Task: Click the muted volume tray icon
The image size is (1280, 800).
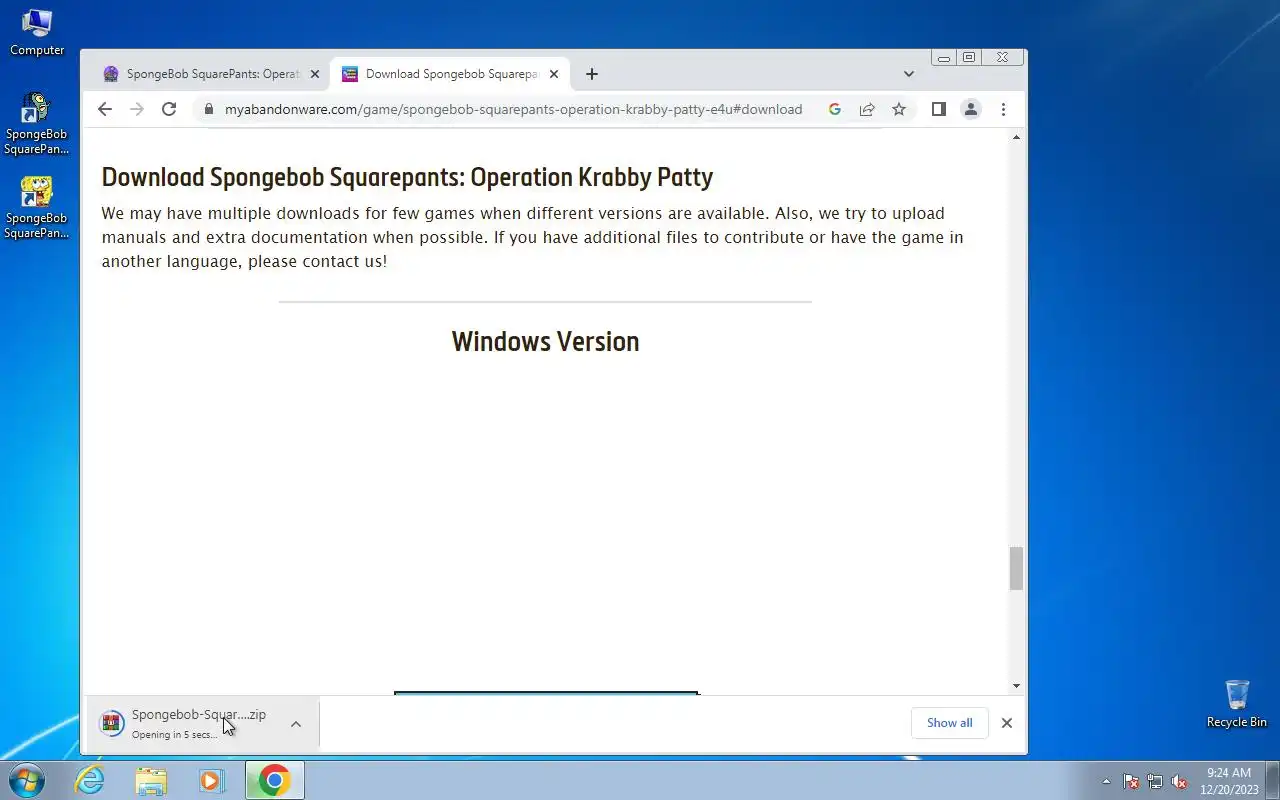Action: (x=1179, y=781)
